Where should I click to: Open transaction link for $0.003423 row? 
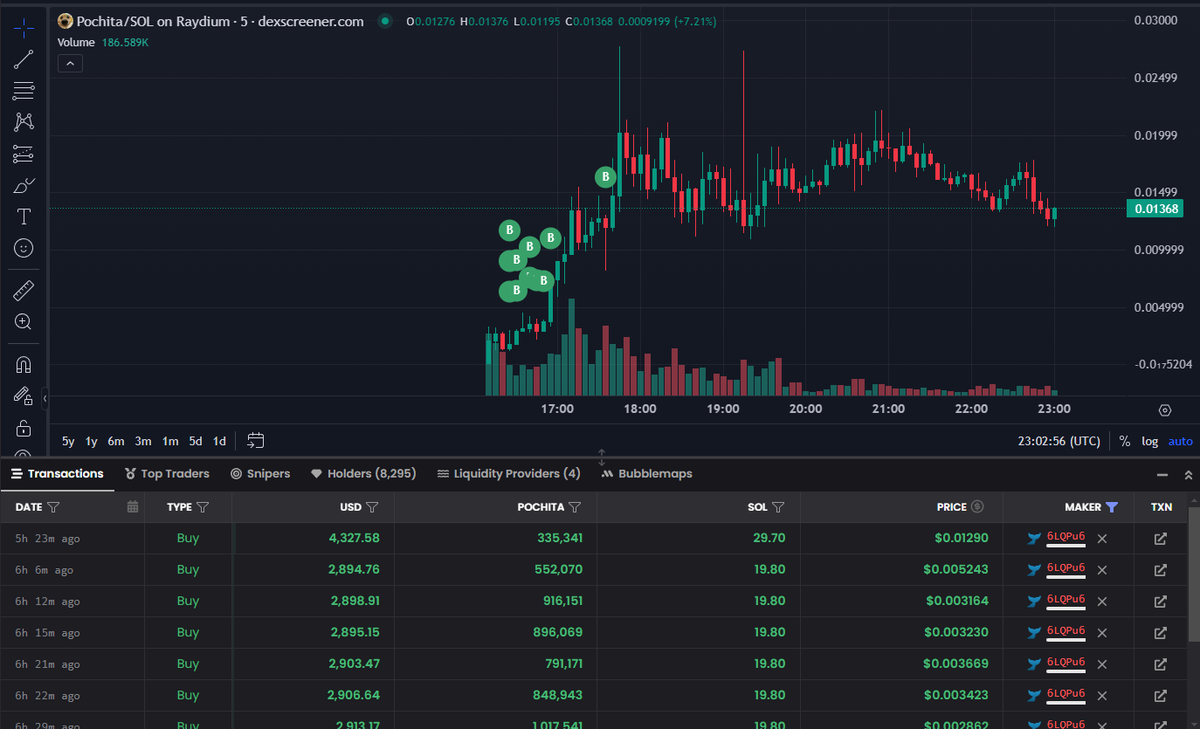[1161, 695]
